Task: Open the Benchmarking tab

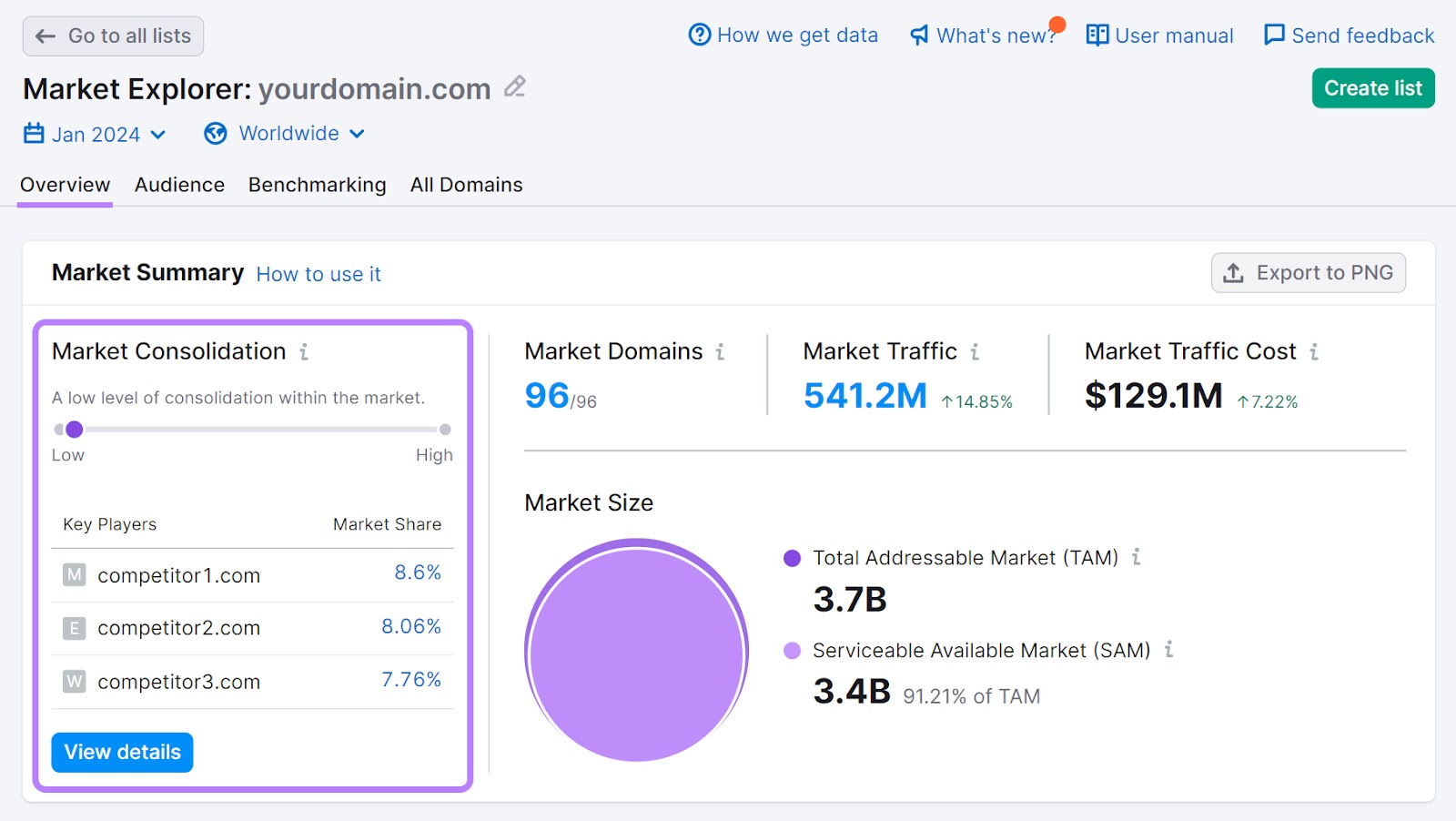Action: (x=317, y=184)
